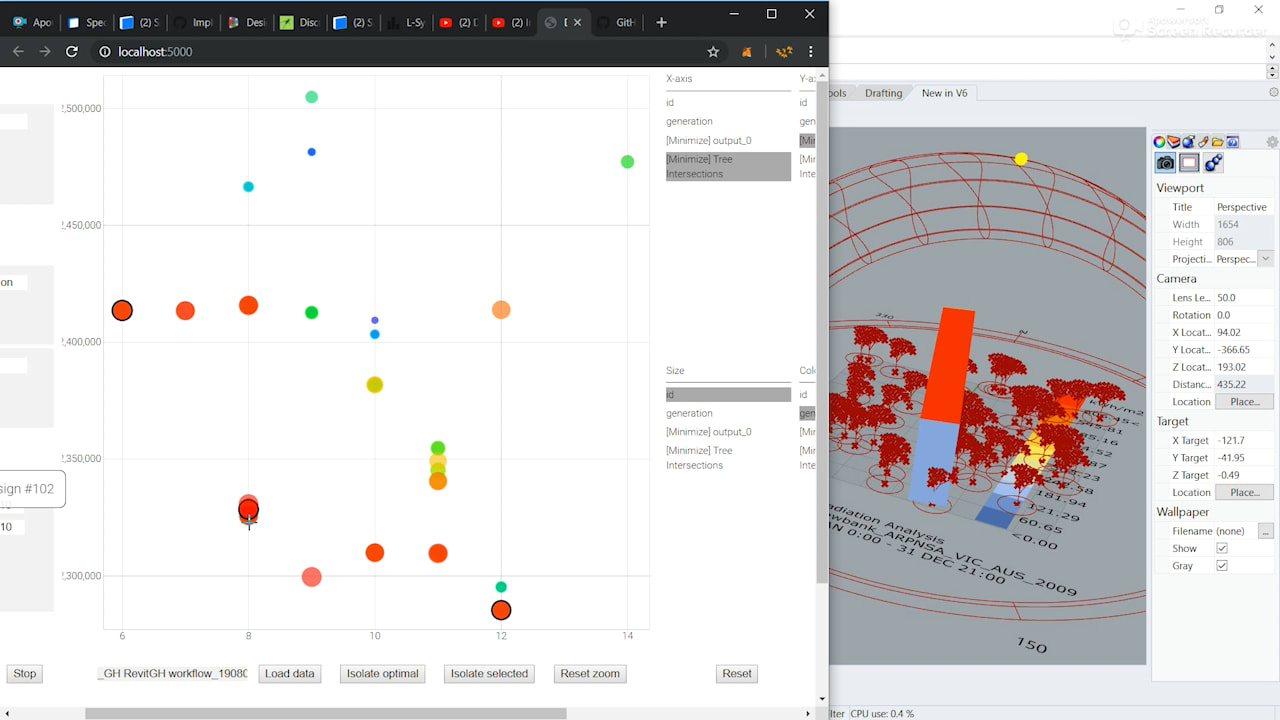The height and width of the screenshot is (720, 1280).
Task: Click the green data point at x=14
Action: (x=627, y=162)
